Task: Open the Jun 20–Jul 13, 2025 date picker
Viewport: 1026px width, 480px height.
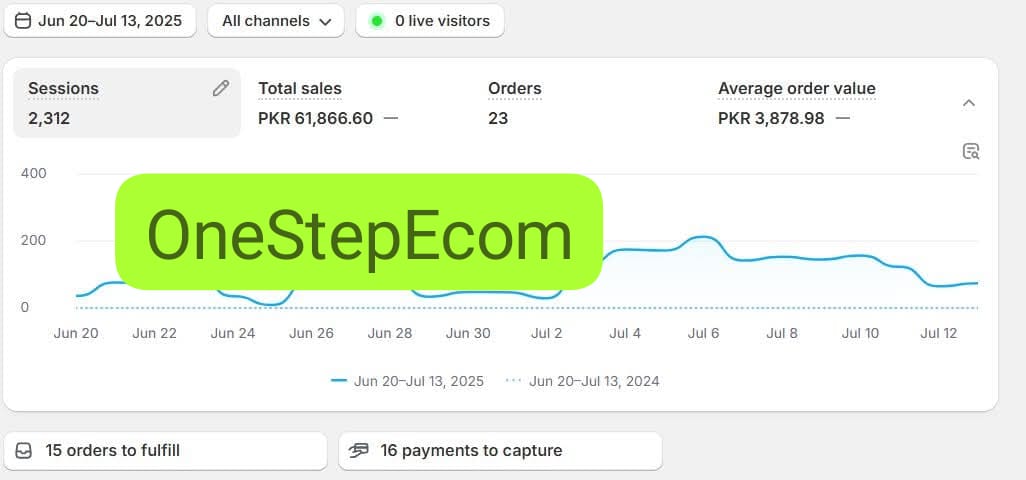Action: 99,21
